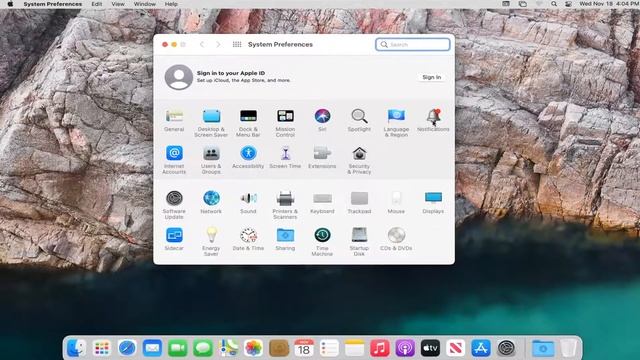The height and width of the screenshot is (360, 640).
Task: Open Notifications preferences
Action: tap(433, 120)
